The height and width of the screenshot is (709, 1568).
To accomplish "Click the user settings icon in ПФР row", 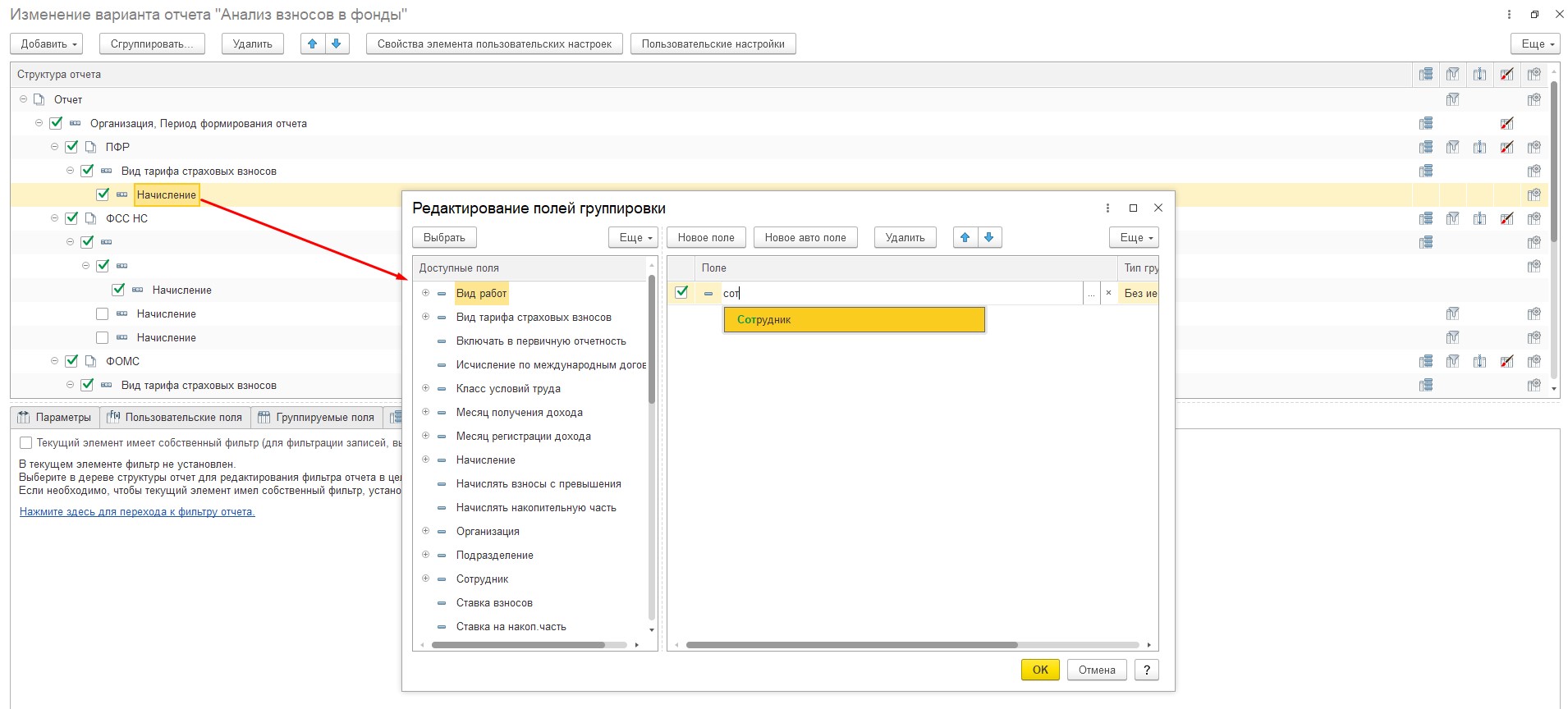I will click(x=1534, y=147).
